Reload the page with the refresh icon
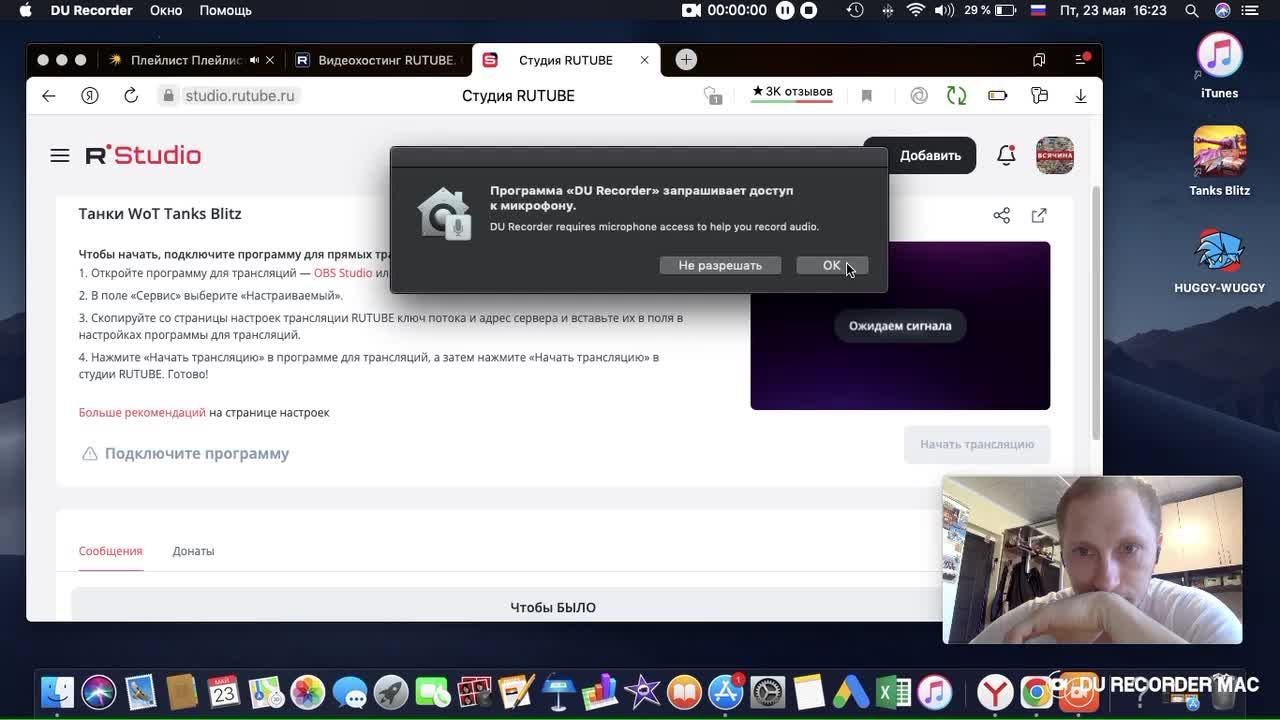This screenshot has height=720, width=1280. click(x=131, y=96)
